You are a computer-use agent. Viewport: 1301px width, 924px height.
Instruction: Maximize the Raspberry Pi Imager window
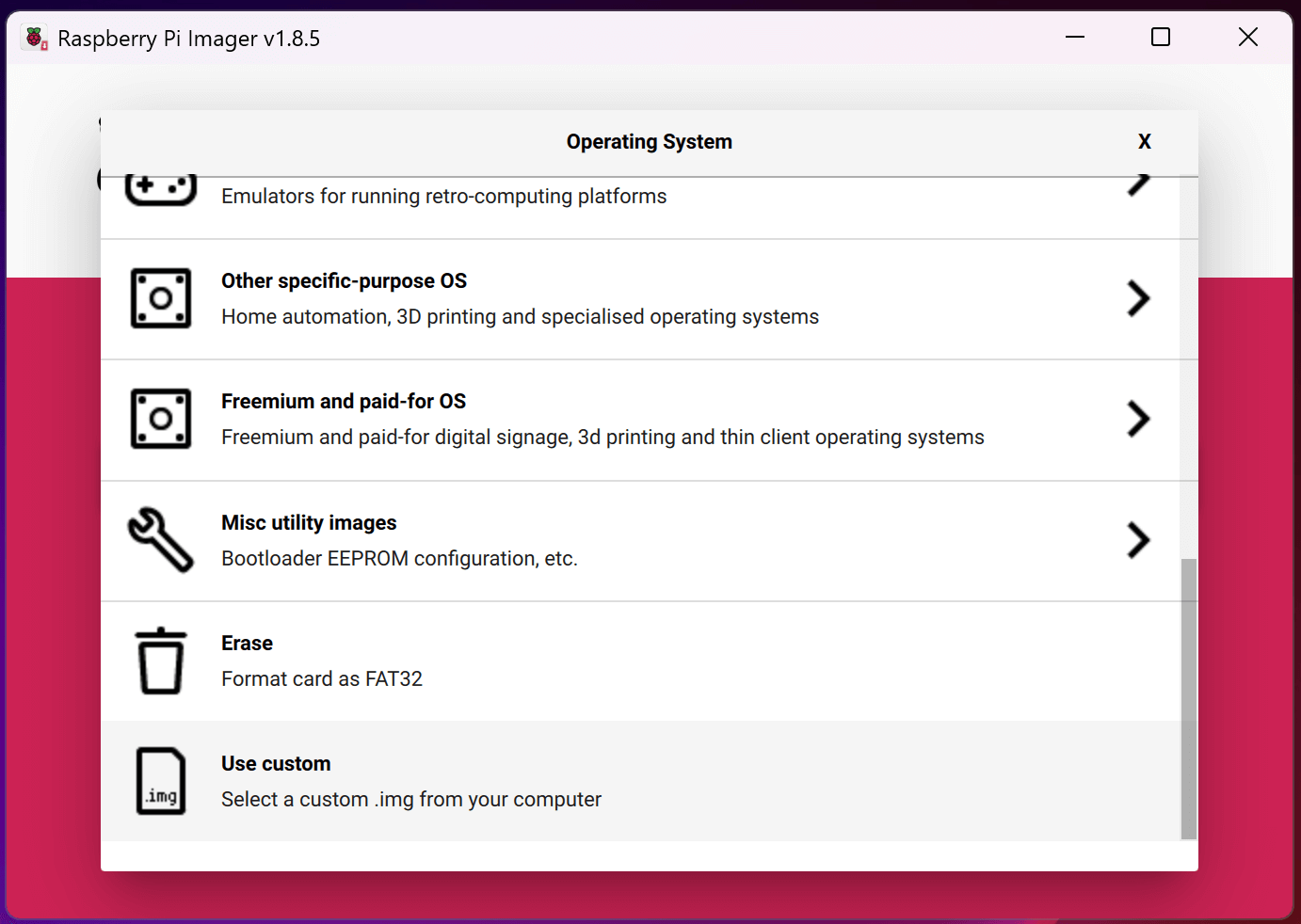coord(1161,38)
